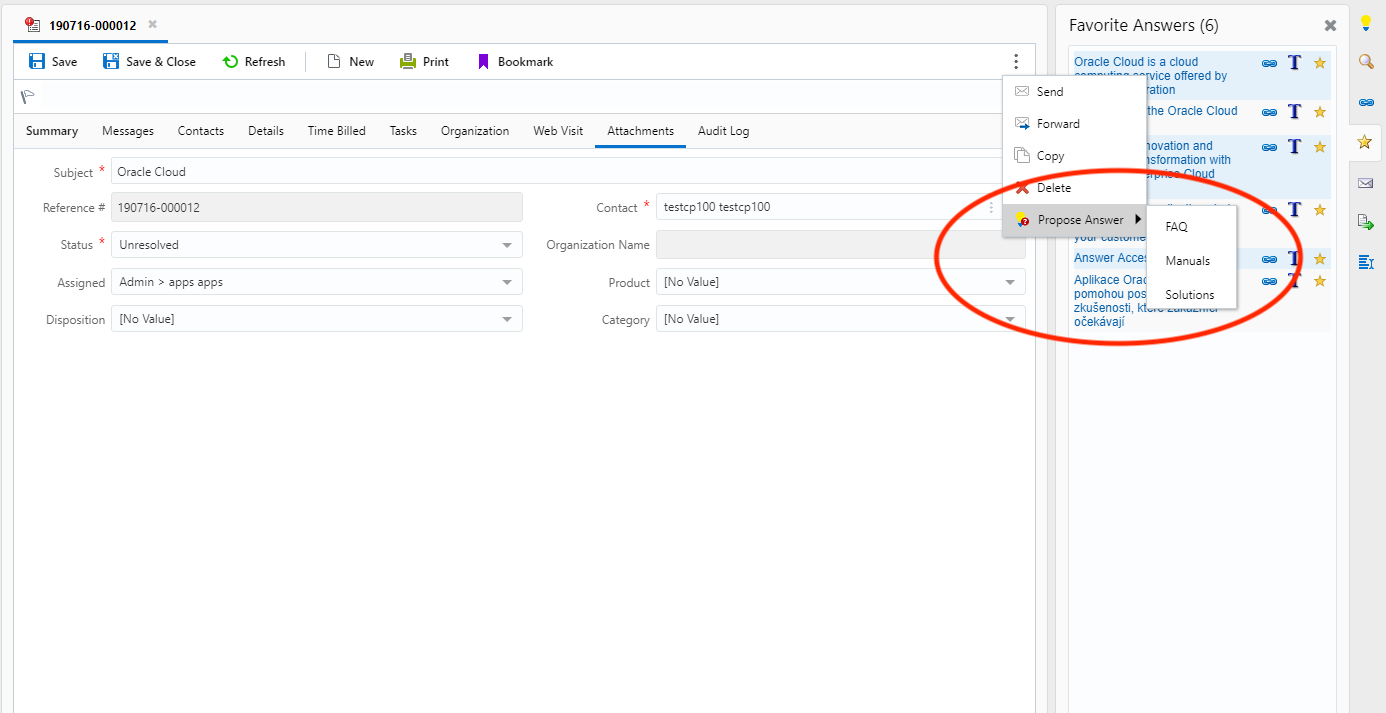
Task: Print the incident
Action: [x=424, y=61]
